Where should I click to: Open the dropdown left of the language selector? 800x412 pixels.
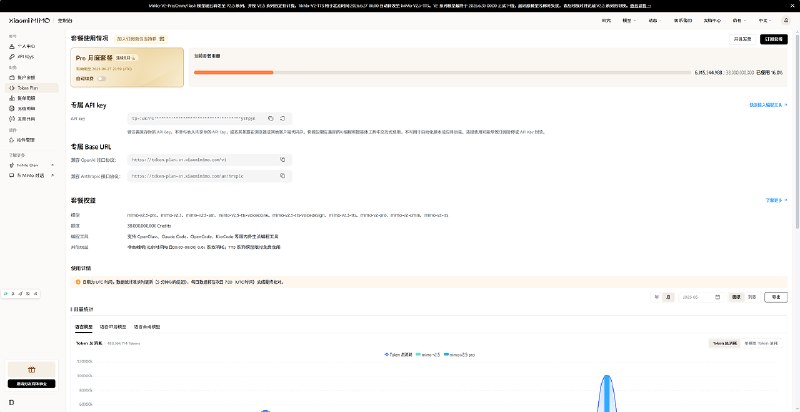[x=739, y=20]
